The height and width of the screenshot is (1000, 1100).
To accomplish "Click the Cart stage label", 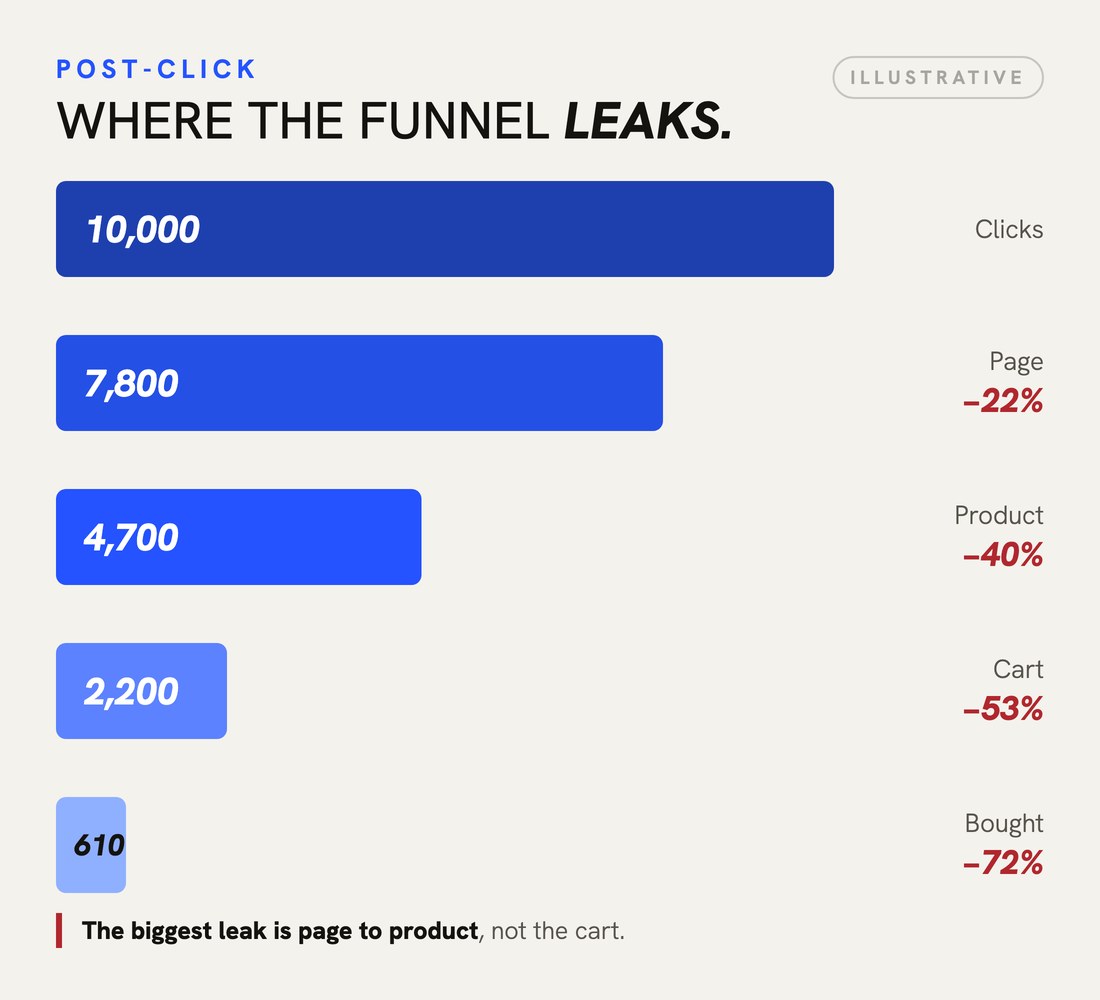I will coord(1018,669).
